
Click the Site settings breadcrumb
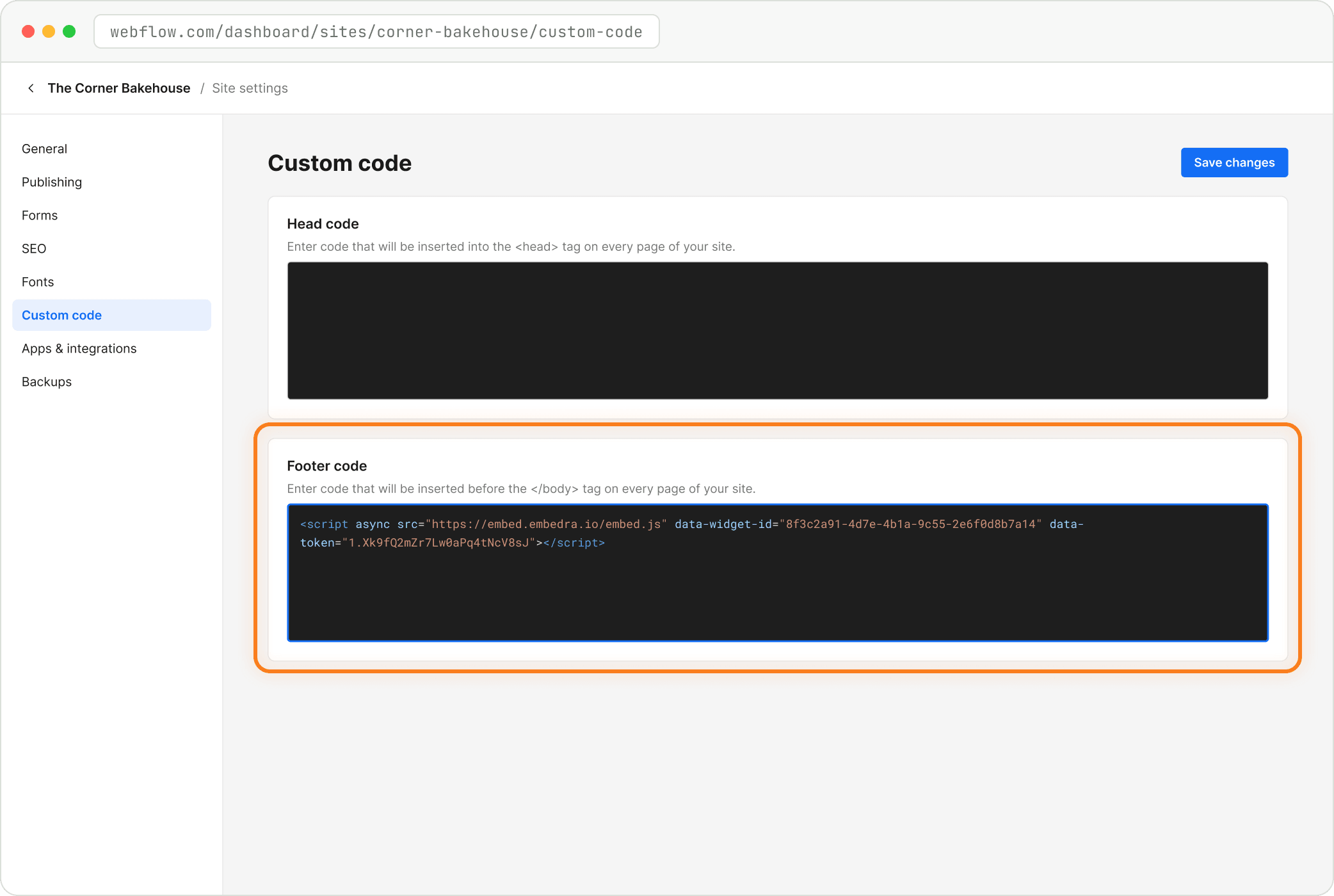click(250, 88)
